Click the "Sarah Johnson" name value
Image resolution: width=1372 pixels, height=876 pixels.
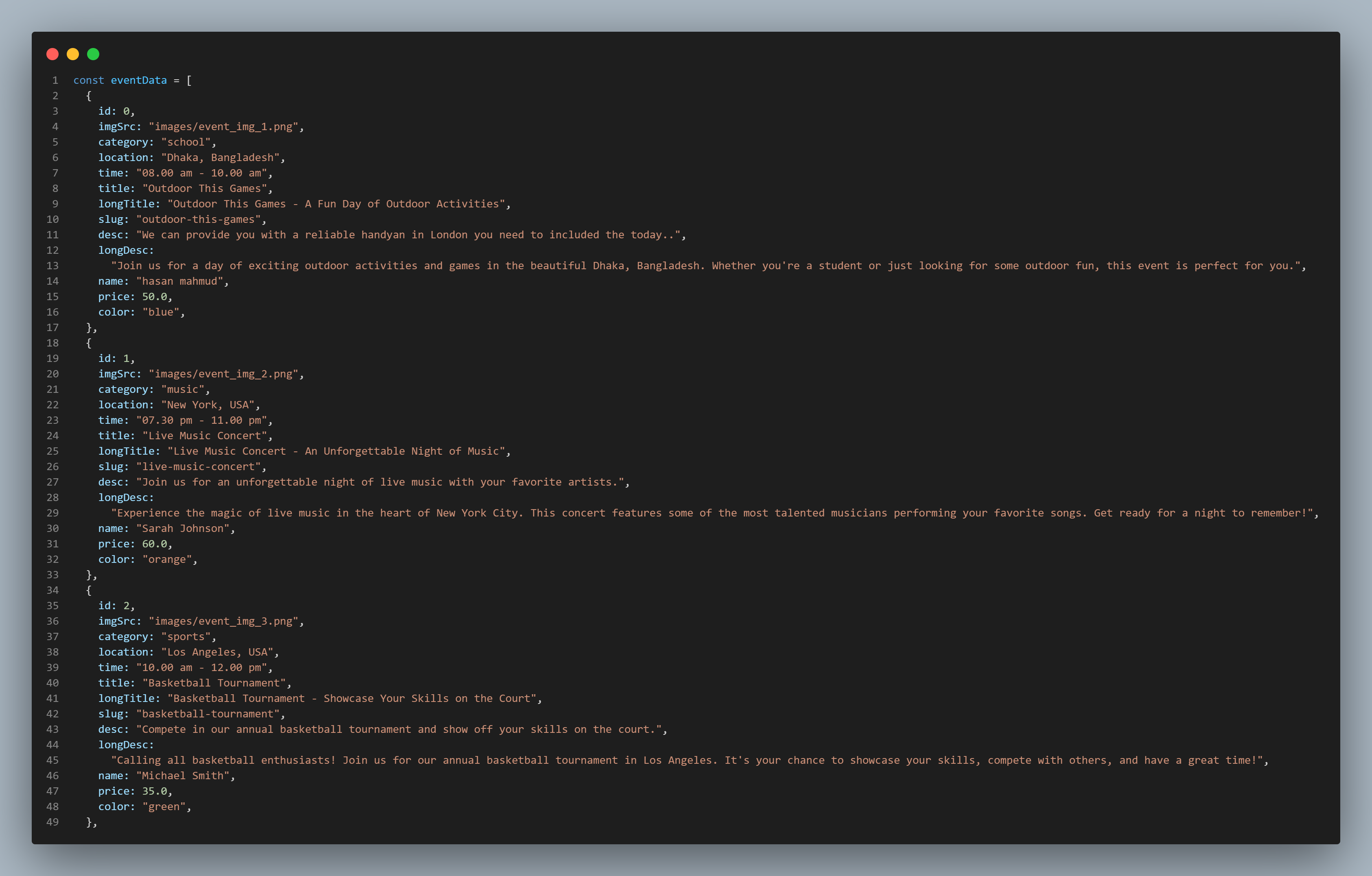pyautogui.click(x=182, y=529)
